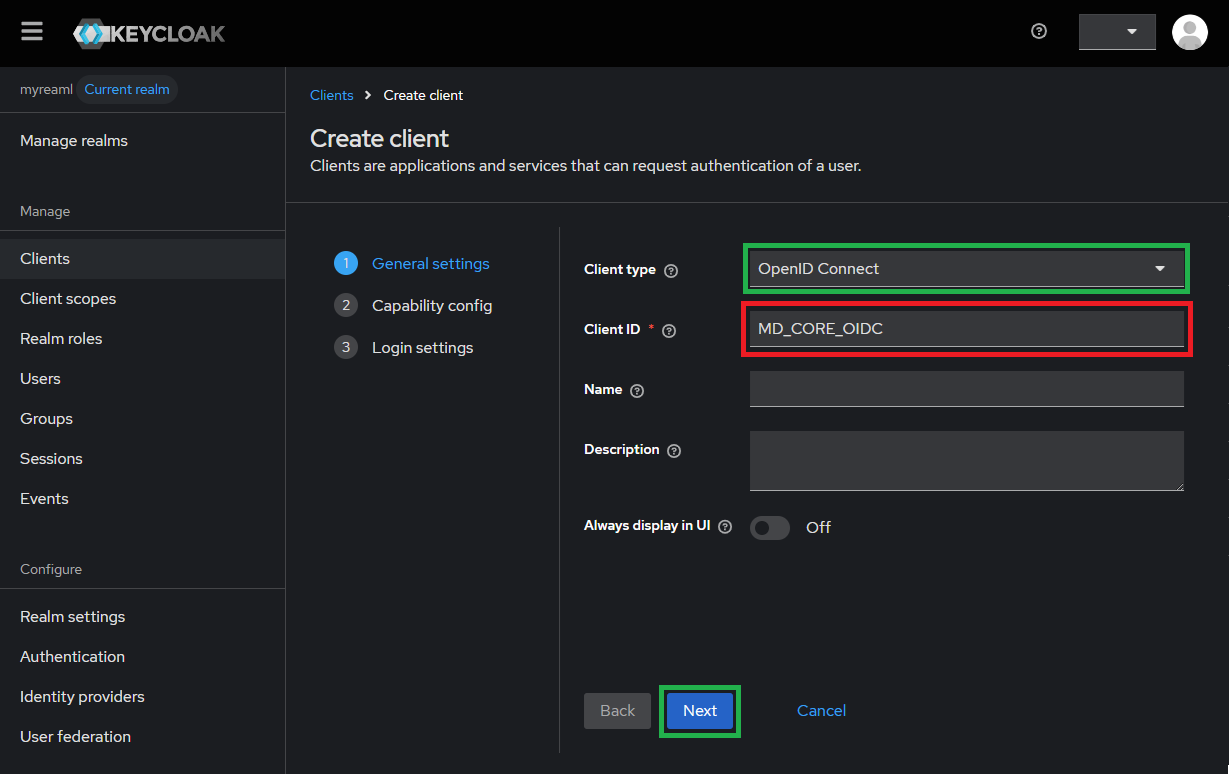The height and width of the screenshot is (774, 1229).
Task: Open Identity providers in sidebar
Action: point(82,697)
